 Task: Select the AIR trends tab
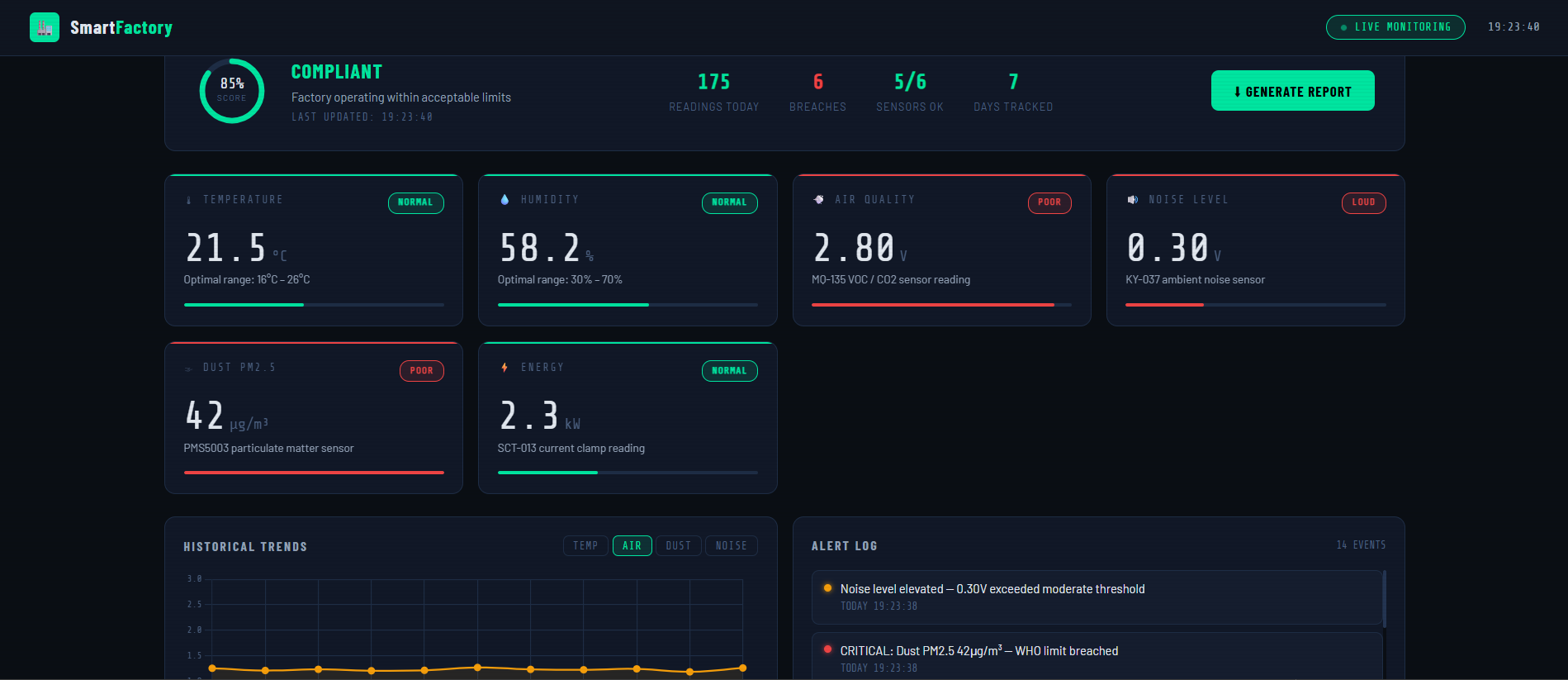pyautogui.click(x=632, y=546)
